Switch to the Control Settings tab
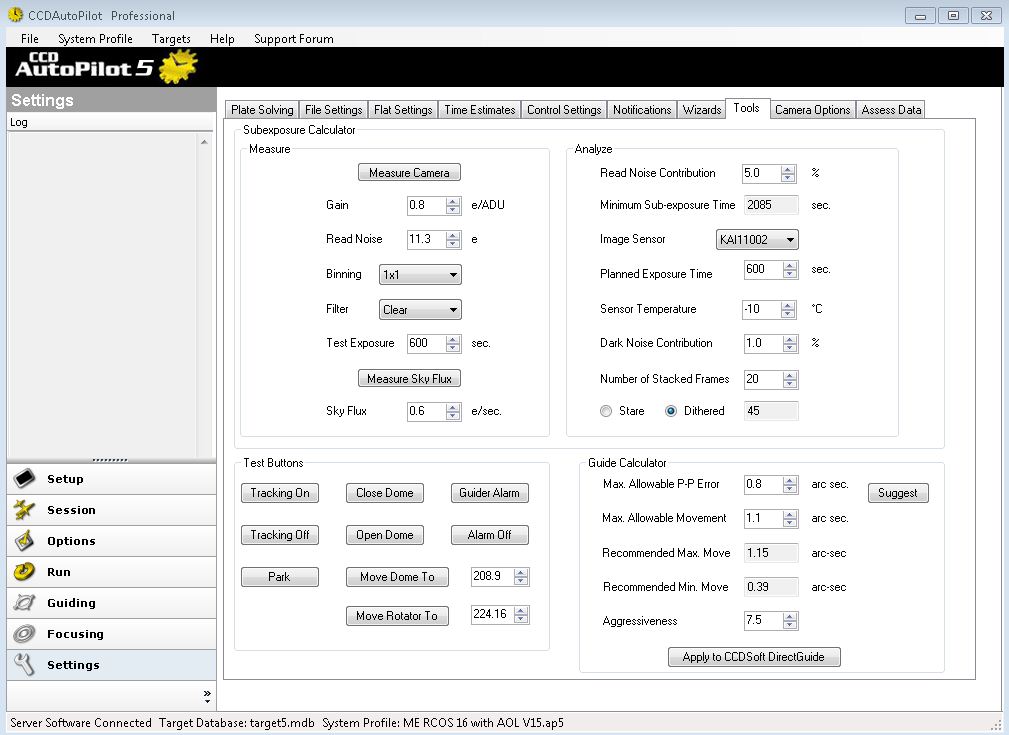The width and height of the screenshot is (1009, 735). click(x=564, y=110)
